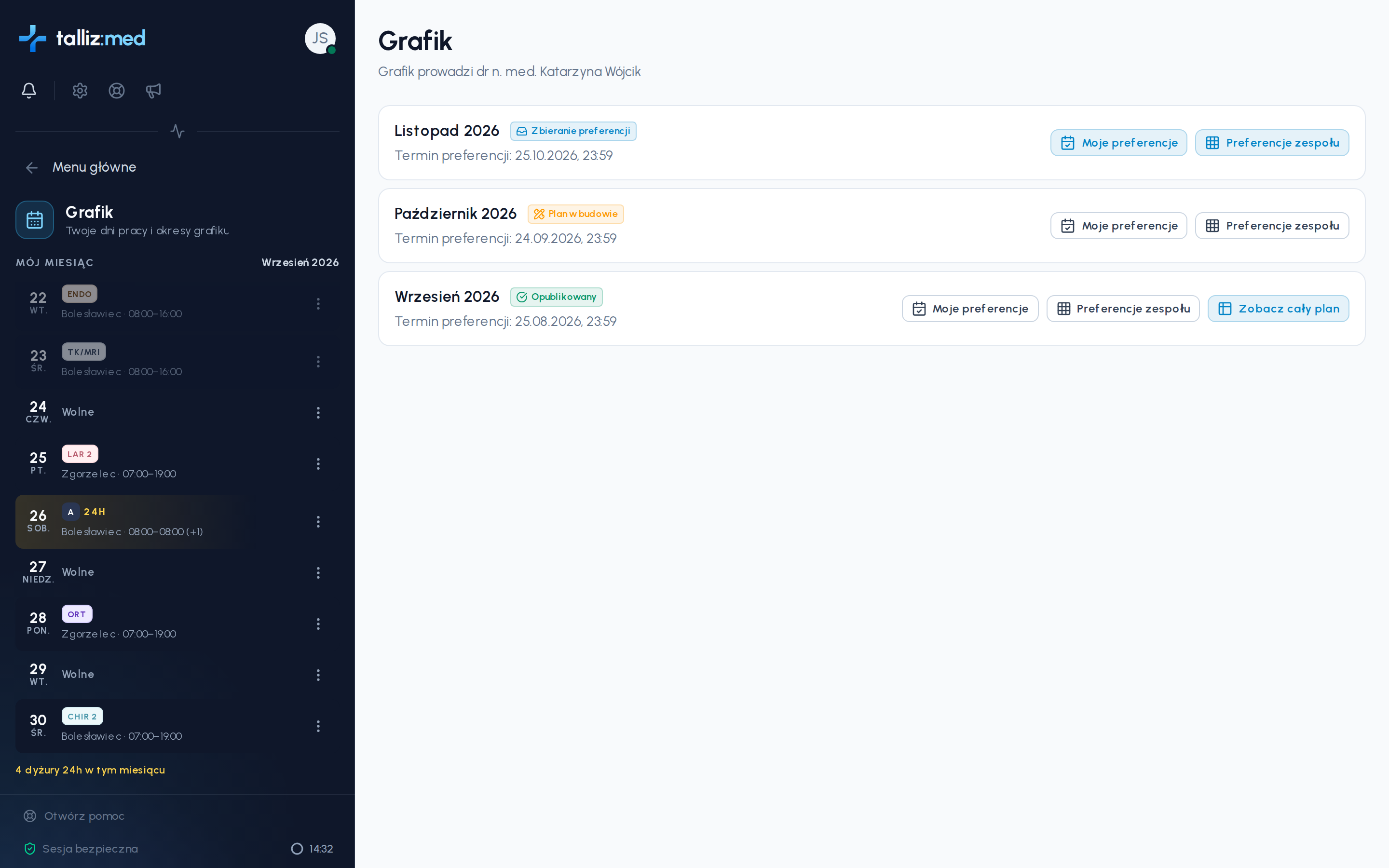Click the JS user avatar

click(x=320, y=39)
